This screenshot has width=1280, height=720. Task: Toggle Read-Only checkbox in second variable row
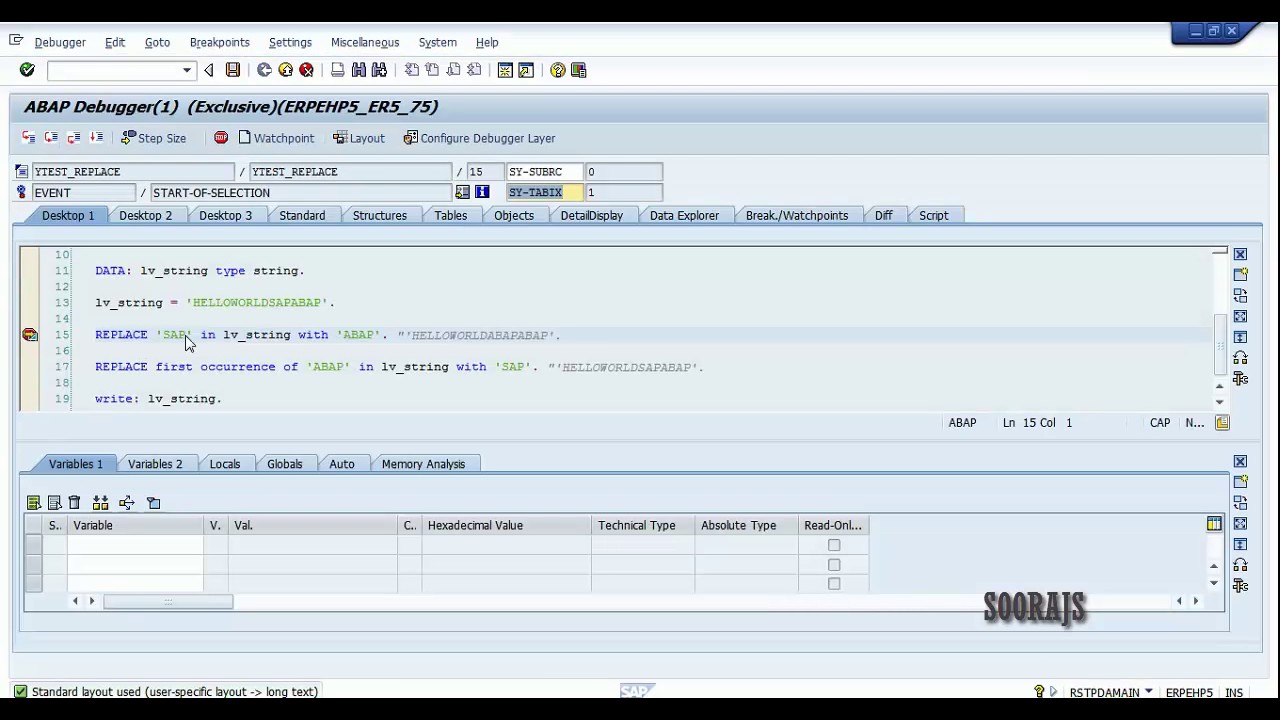834,565
